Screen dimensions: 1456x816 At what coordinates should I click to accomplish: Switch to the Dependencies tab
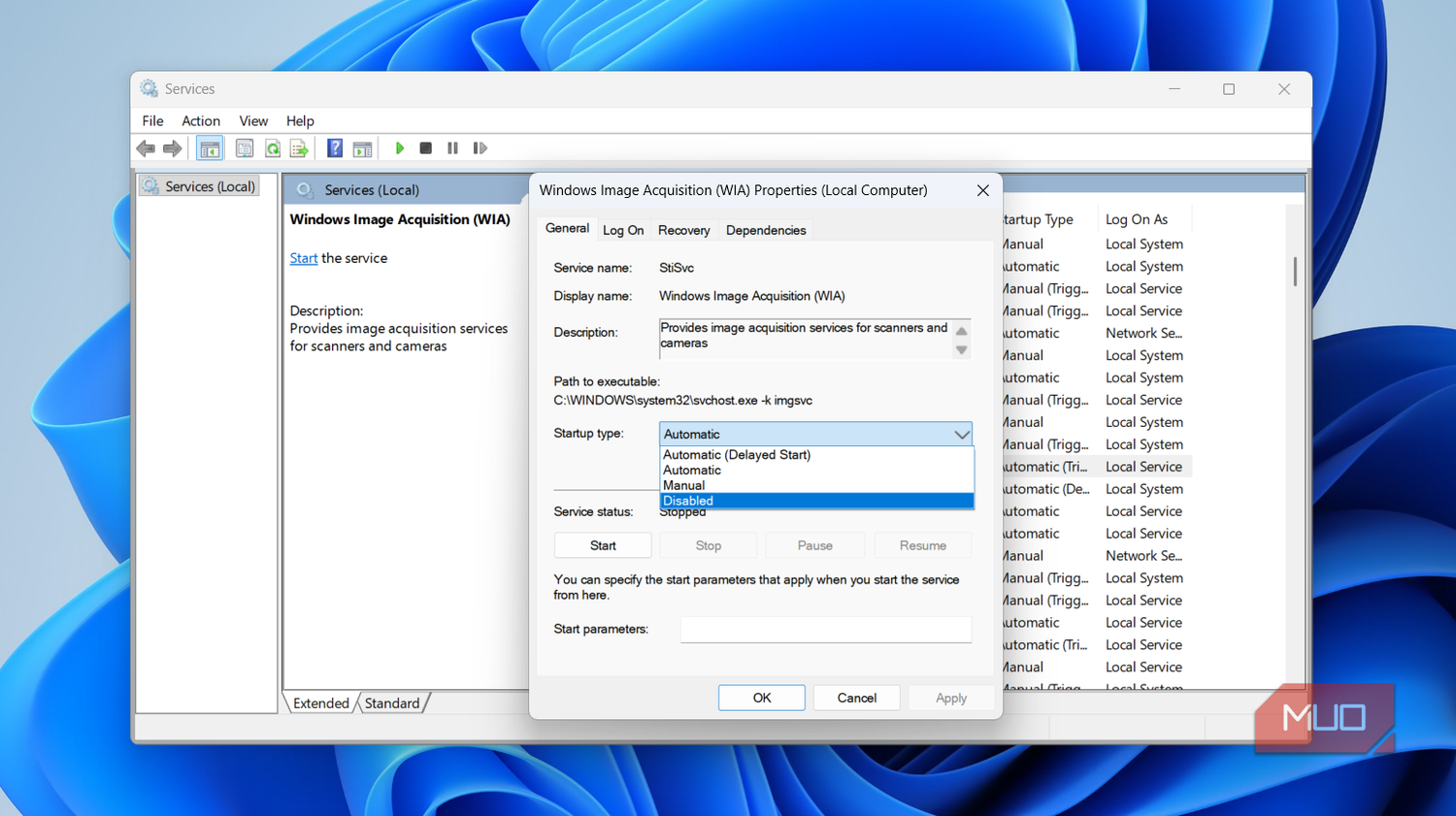tap(766, 230)
